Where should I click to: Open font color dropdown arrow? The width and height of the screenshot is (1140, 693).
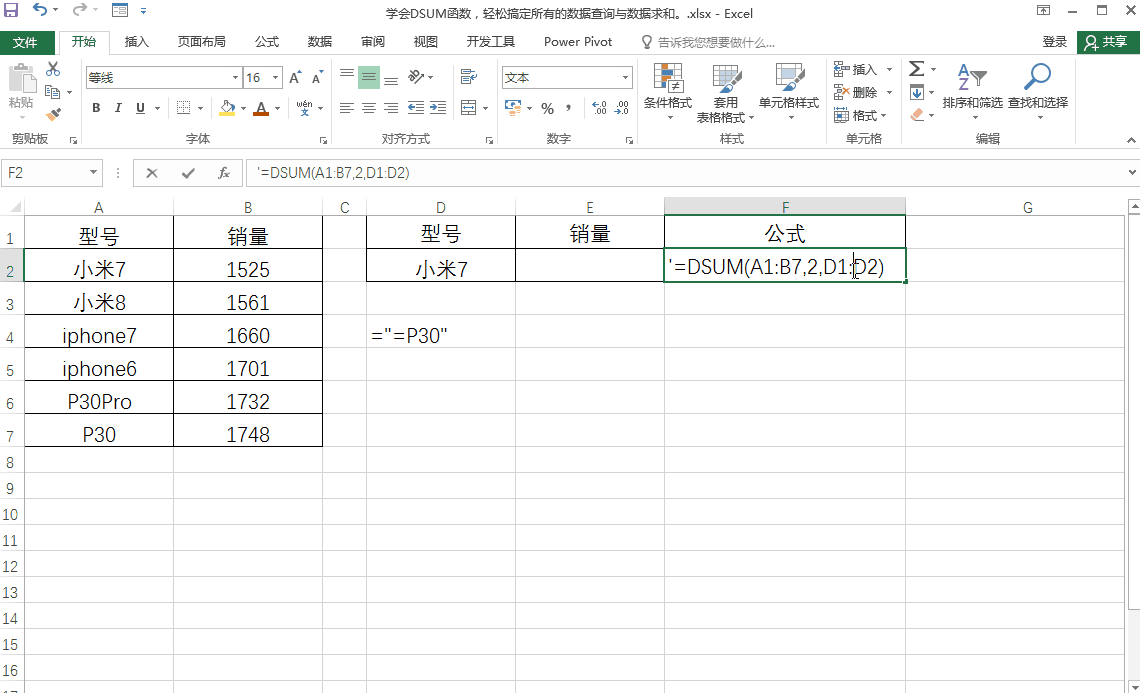click(x=277, y=109)
